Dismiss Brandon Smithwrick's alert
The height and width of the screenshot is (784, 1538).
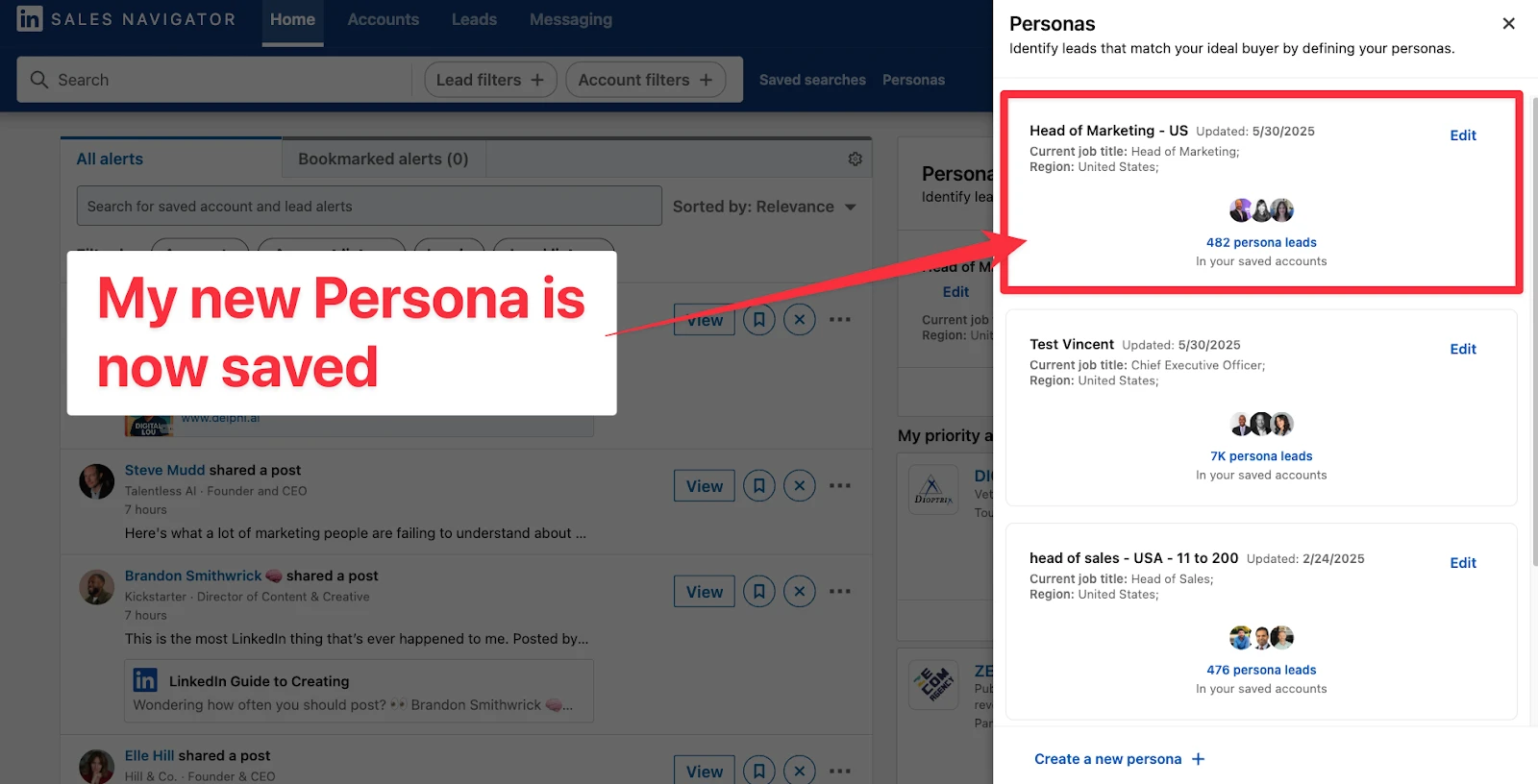coord(799,592)
